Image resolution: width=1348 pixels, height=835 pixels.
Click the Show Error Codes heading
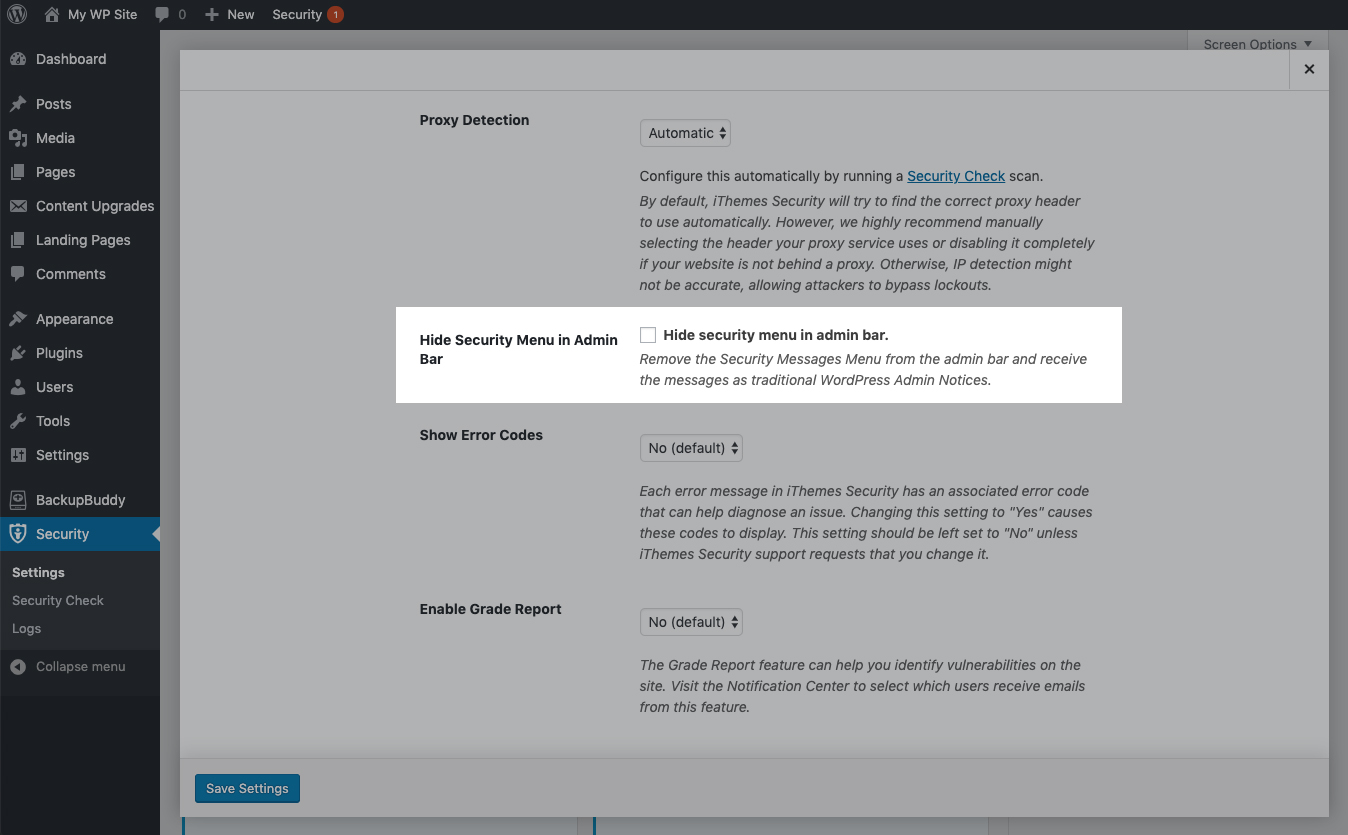[481, 435]
